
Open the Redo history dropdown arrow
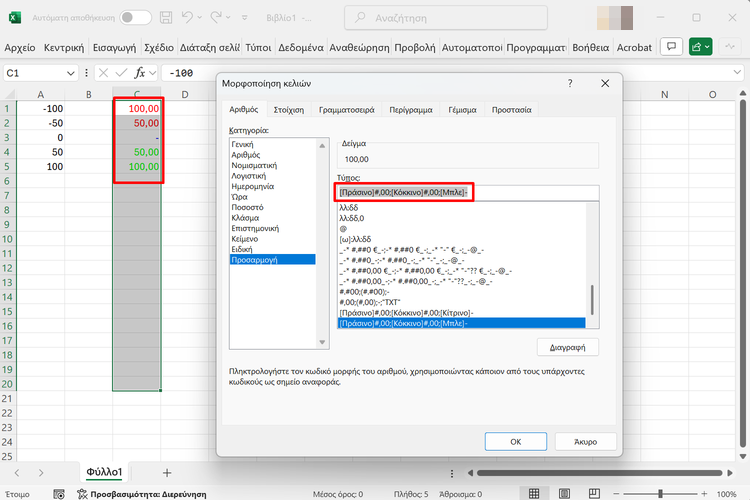tap(228, 18)
